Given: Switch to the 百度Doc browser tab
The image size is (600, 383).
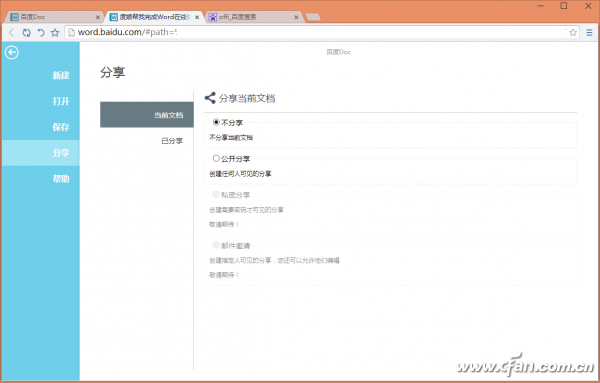Looking at the screenshot, I should tap(54, 17).
